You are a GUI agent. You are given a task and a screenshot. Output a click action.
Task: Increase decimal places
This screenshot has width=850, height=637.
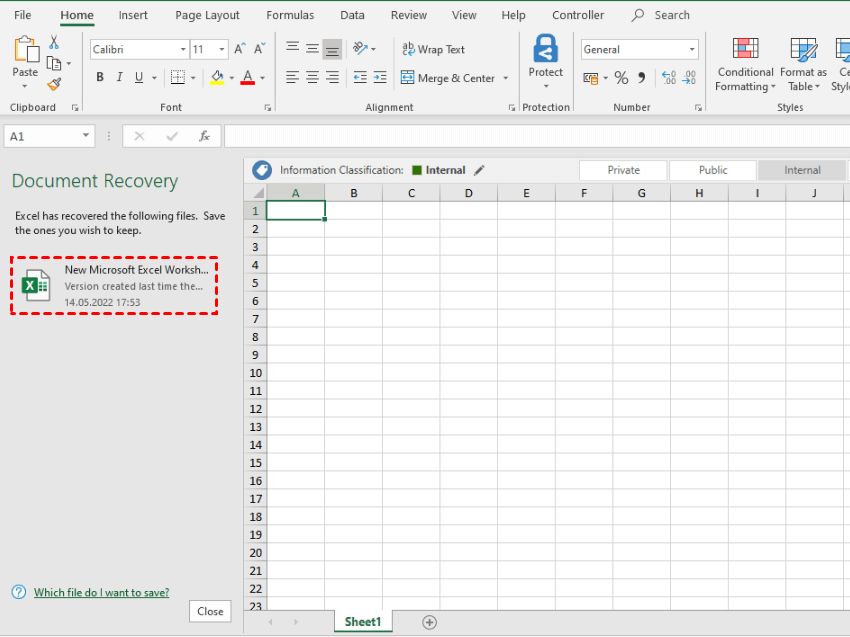pyautogui.click(x=669, y=78)
